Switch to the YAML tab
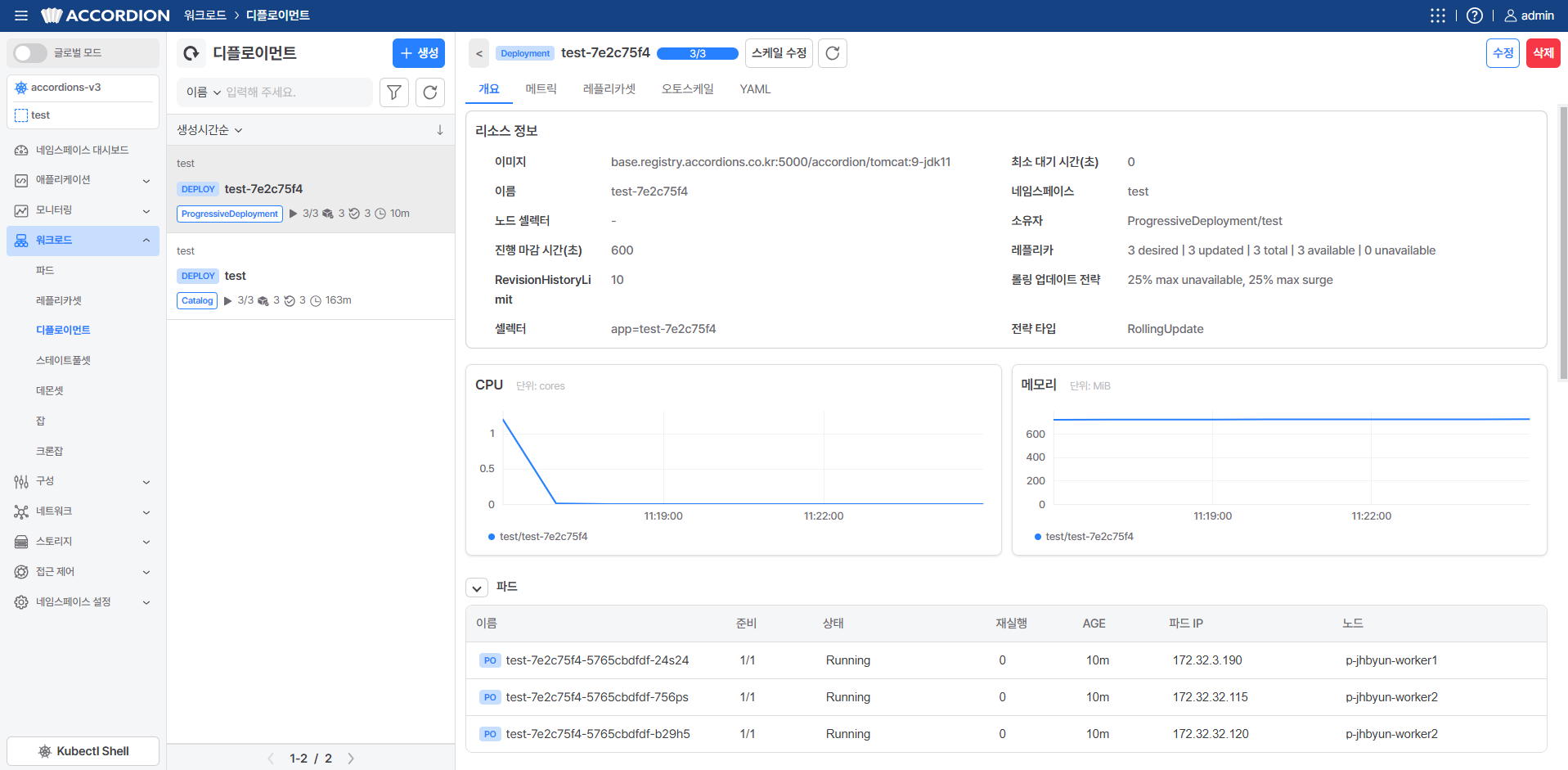1568x770 pixels. coord(755,89)
